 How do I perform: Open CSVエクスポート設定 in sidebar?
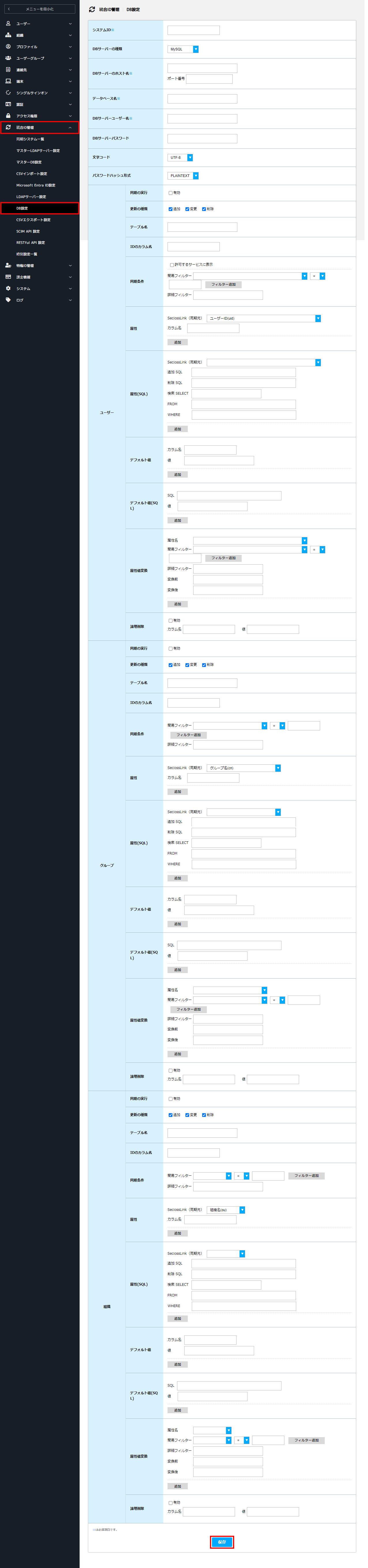tap(33, 220)
